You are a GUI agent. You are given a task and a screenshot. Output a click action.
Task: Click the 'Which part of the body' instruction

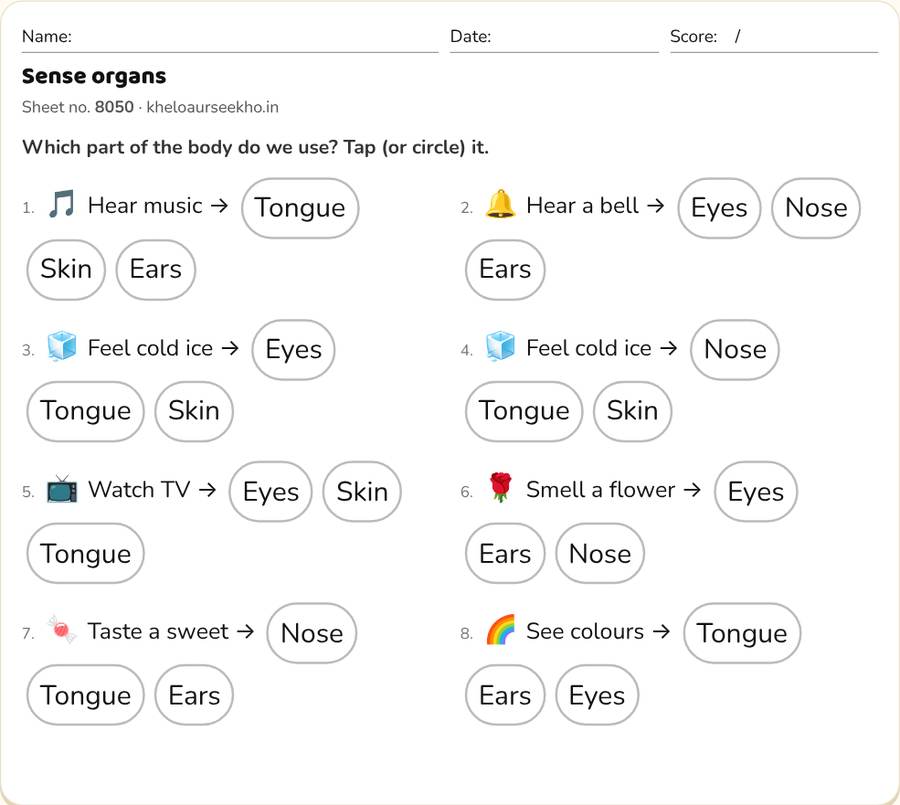255,148
